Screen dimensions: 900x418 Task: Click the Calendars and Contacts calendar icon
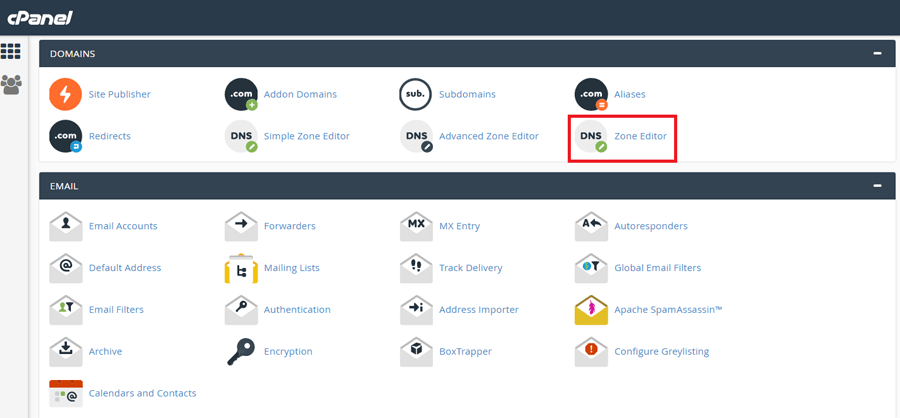65,393
